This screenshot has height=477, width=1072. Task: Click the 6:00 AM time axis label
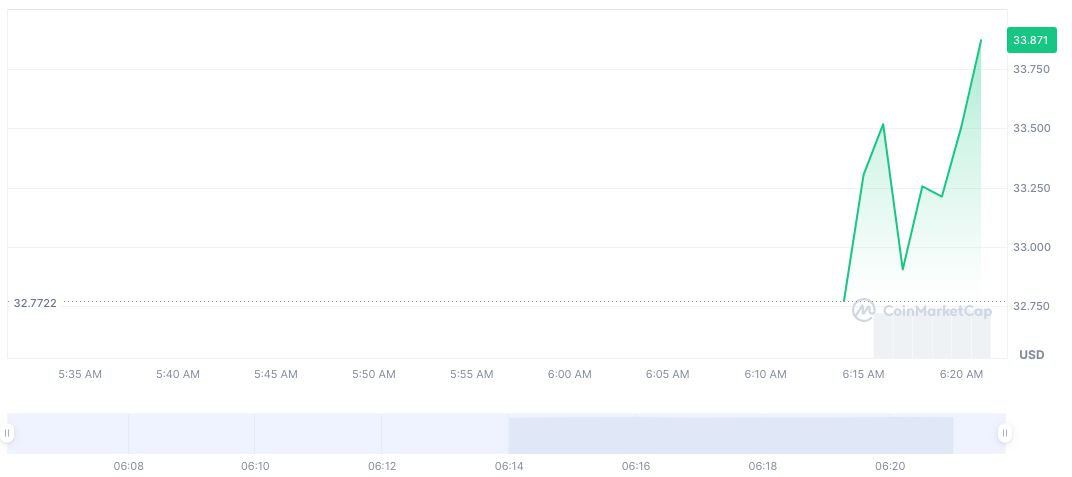point(569,374)
